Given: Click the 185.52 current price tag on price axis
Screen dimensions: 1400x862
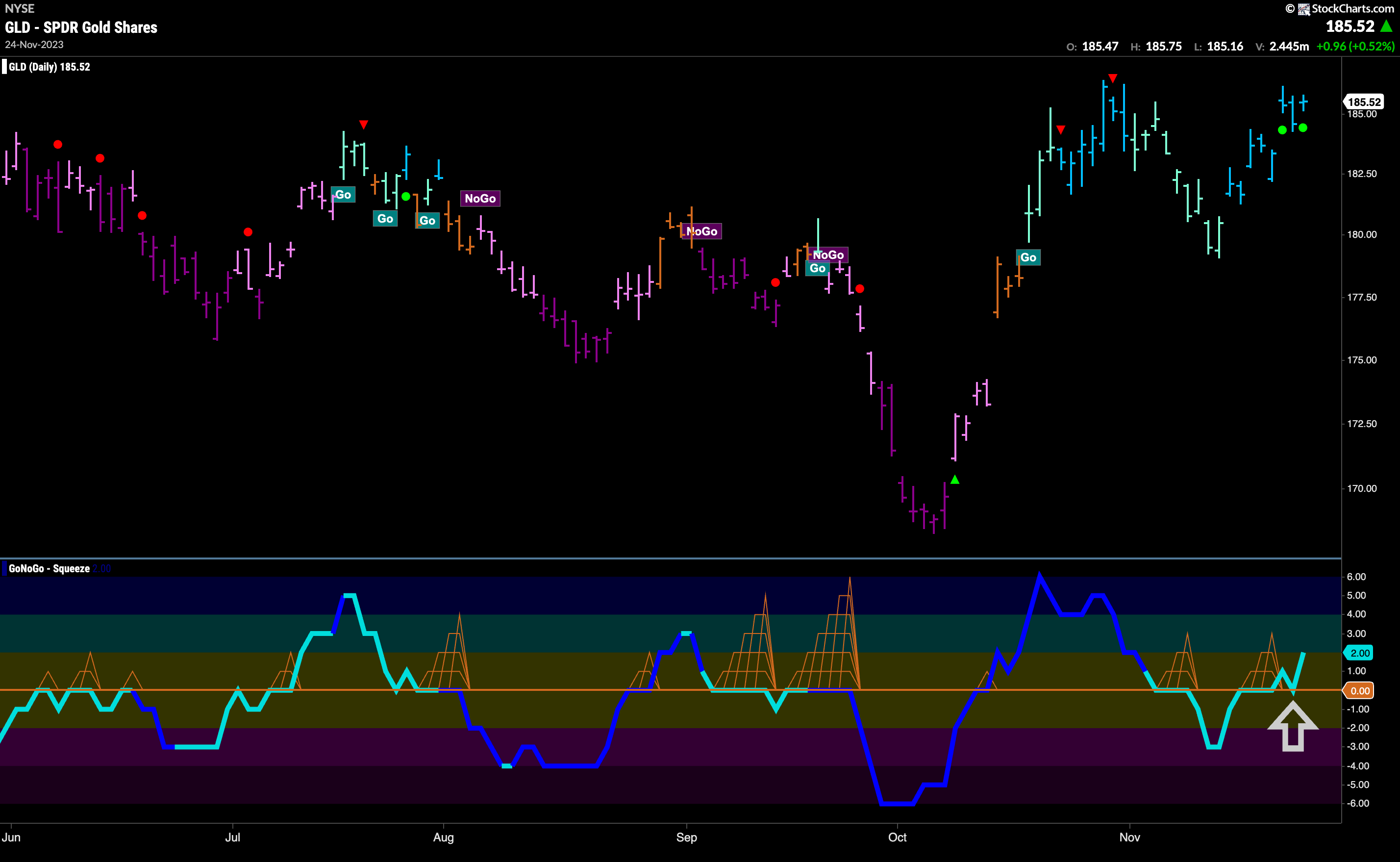Looking at the screenshot, I should click(x=1364, y=101).
